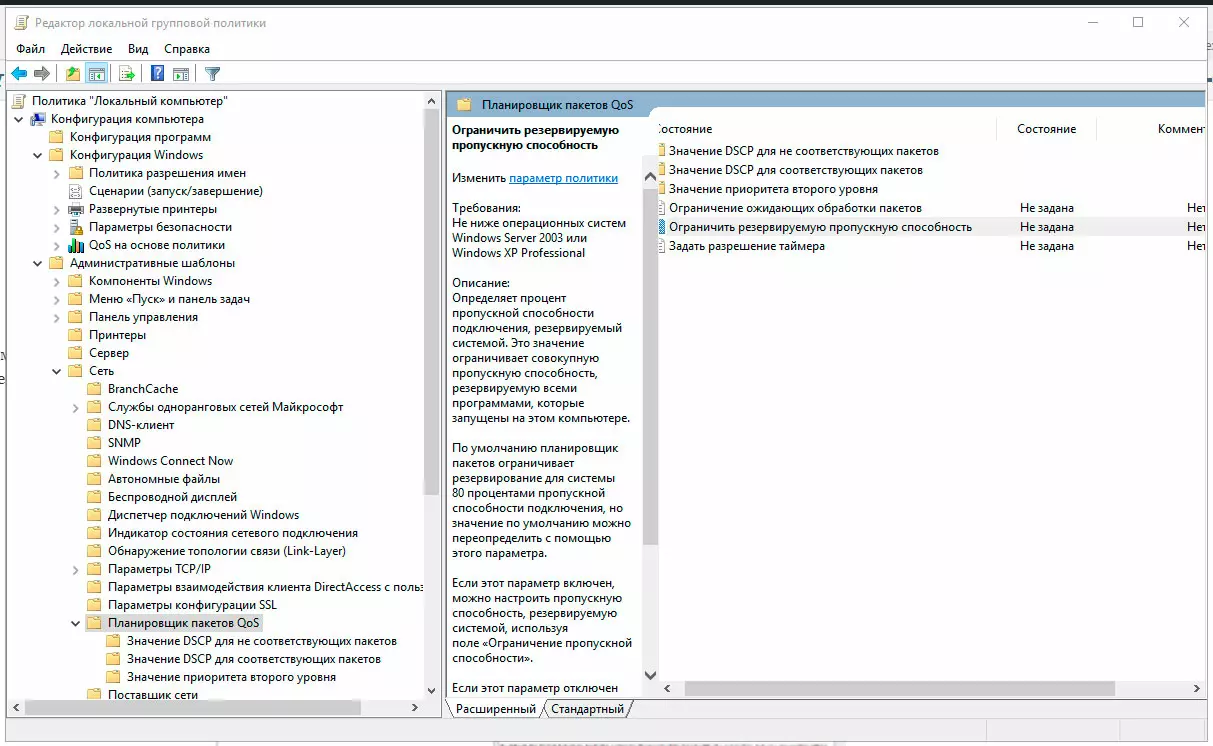The image size is (1213, 746).
Task: Expand the Компоненты Windows folder
Action: [x=57, y=281]
